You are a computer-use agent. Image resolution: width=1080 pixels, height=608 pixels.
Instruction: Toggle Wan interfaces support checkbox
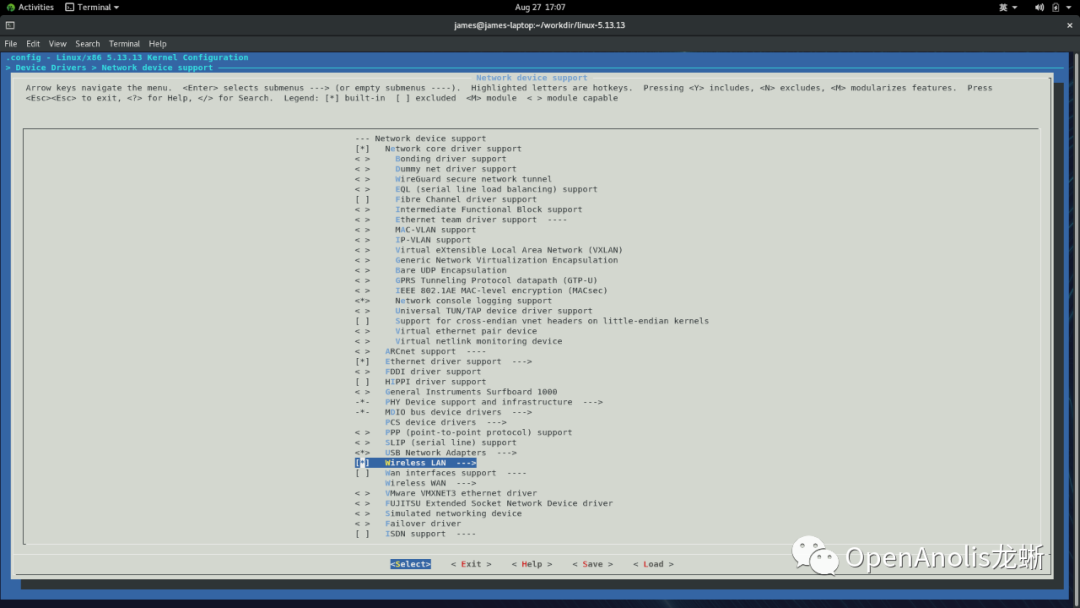pos(362,473)
